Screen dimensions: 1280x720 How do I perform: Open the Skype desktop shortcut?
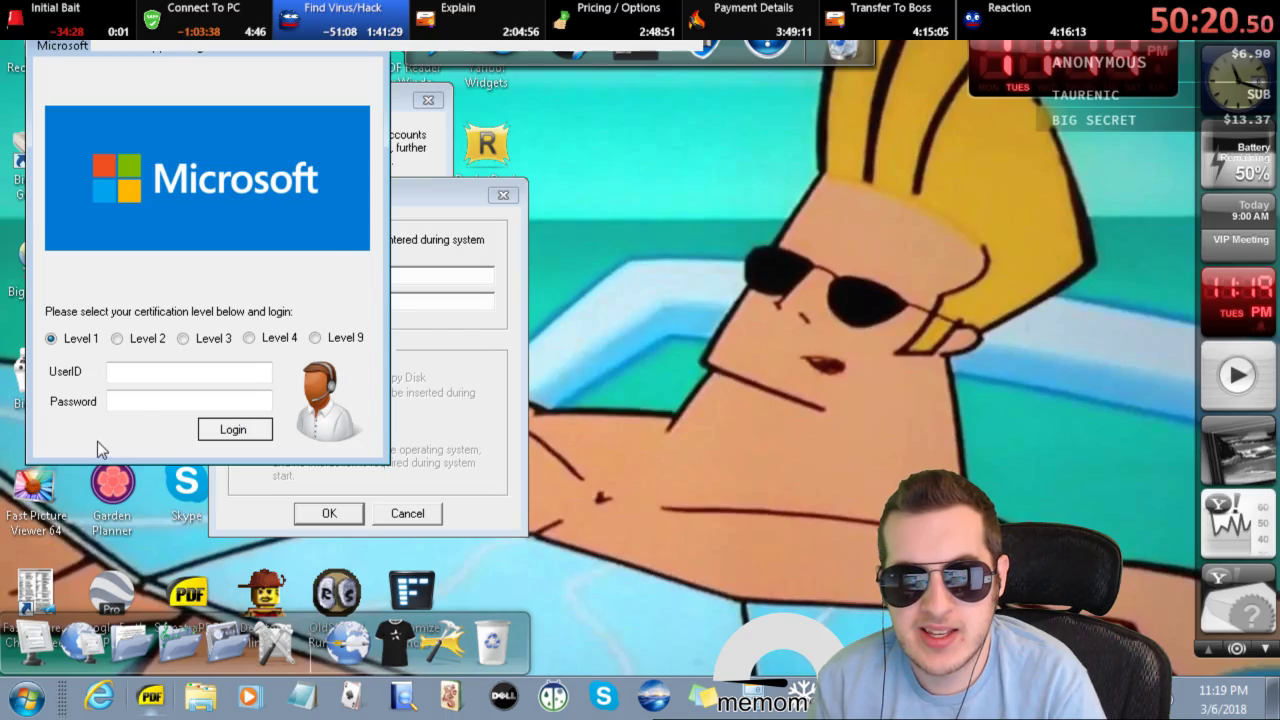tap(187, 494)
